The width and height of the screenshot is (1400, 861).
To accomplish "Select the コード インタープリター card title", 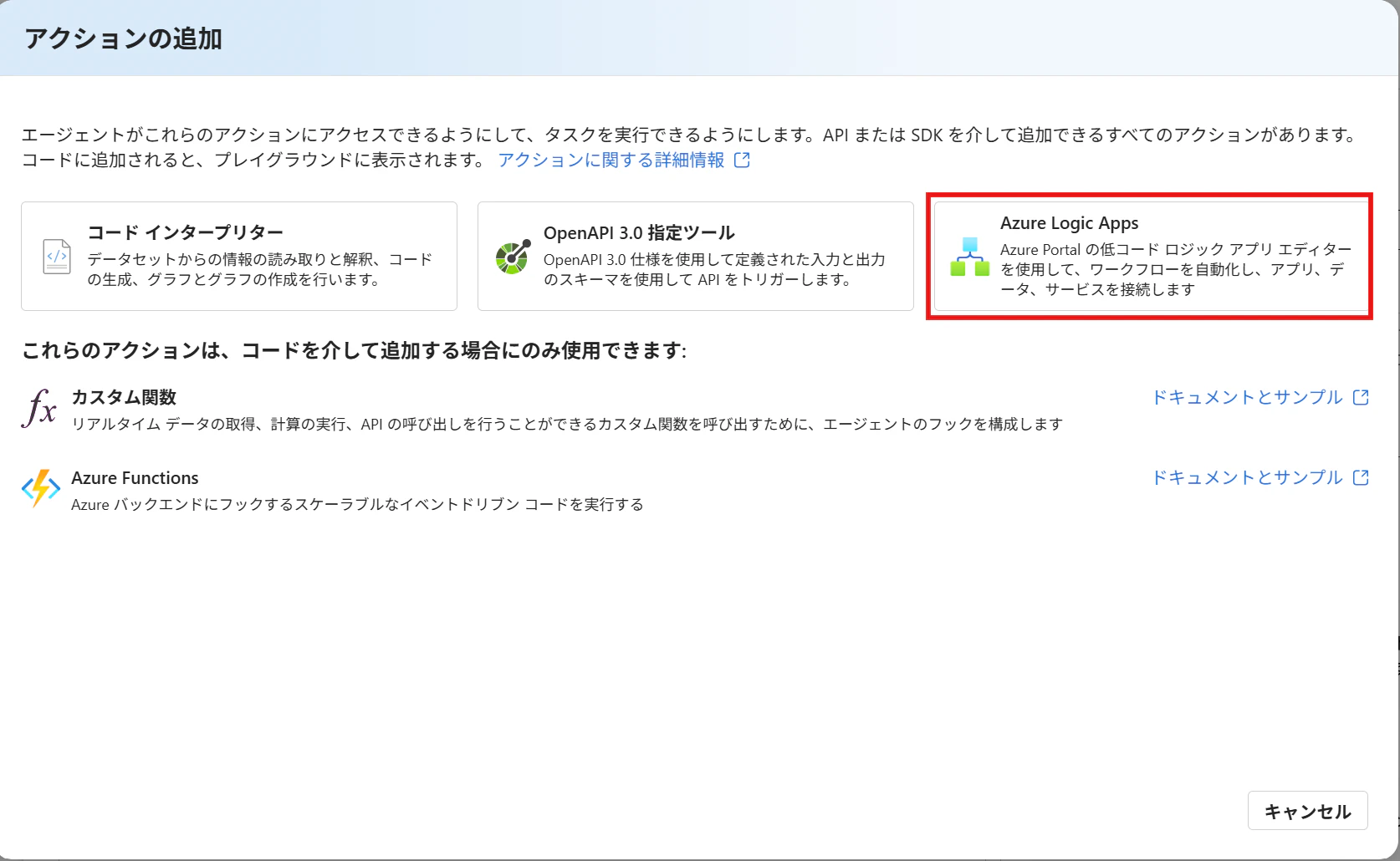I will point(186,232).
